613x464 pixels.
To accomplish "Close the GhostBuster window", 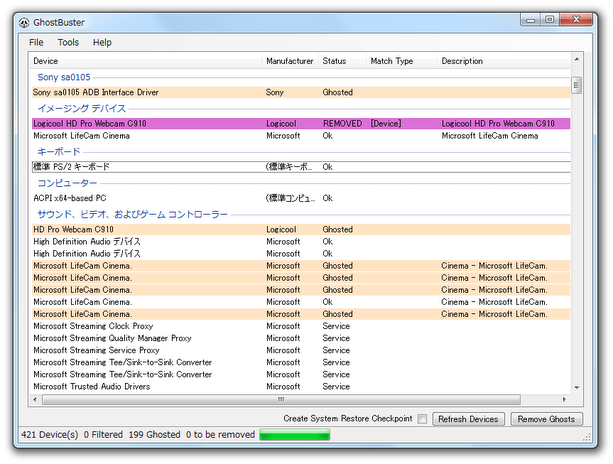I will point(576,20).
